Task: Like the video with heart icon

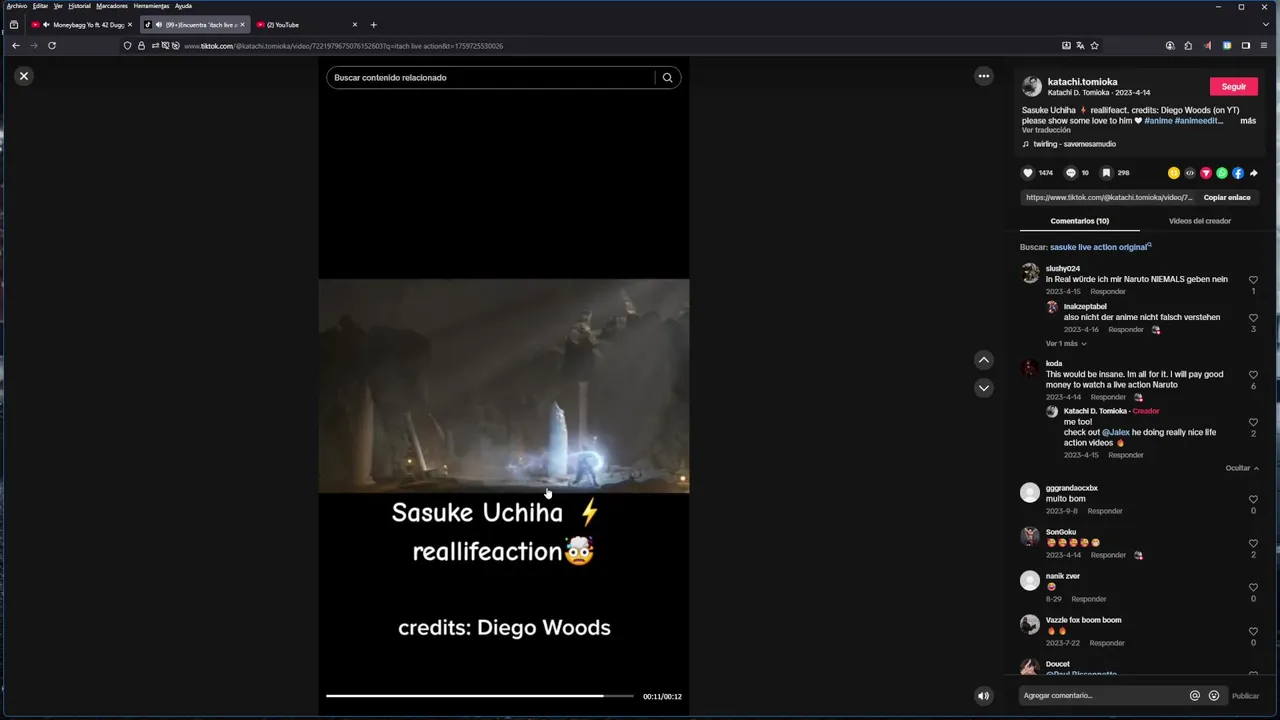Action: (1027, 173)
